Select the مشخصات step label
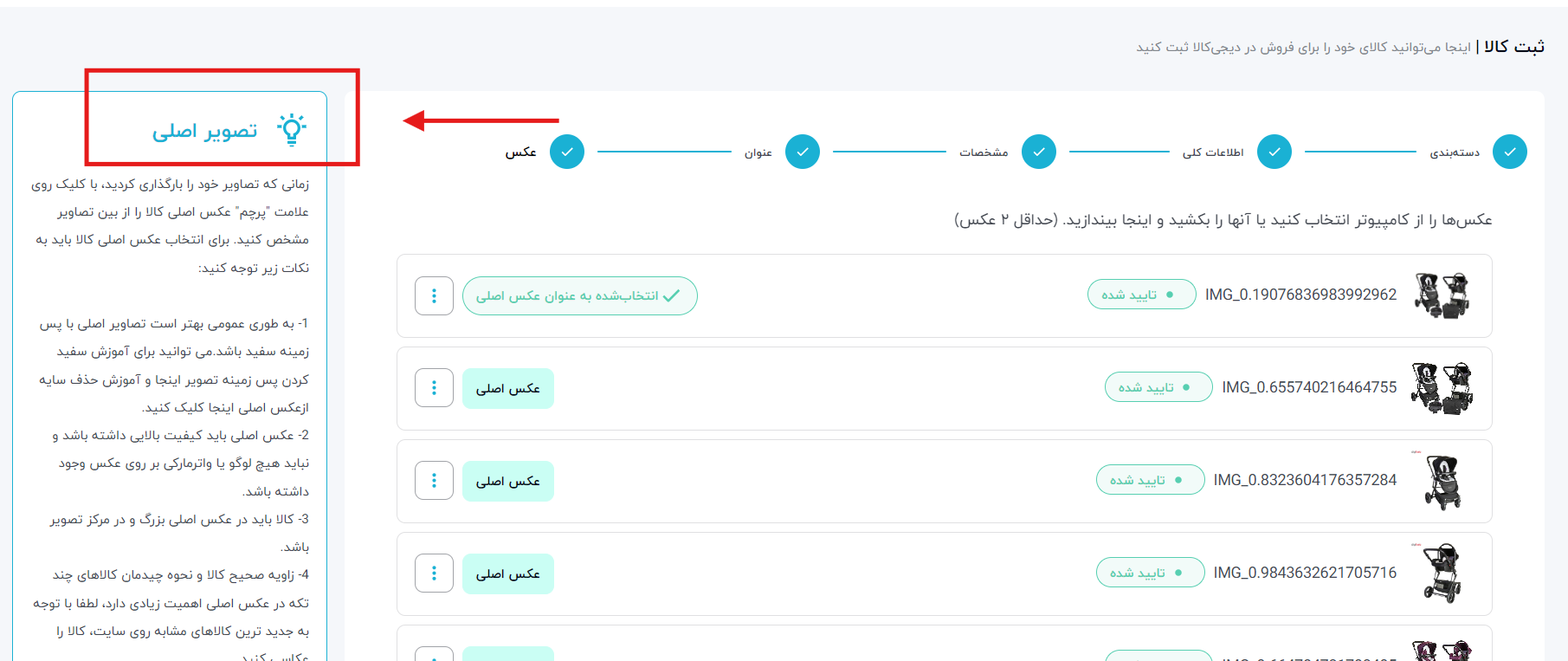Image resolution: width=1568 pixels, height=661 pixels. click(x=984, y=152)
